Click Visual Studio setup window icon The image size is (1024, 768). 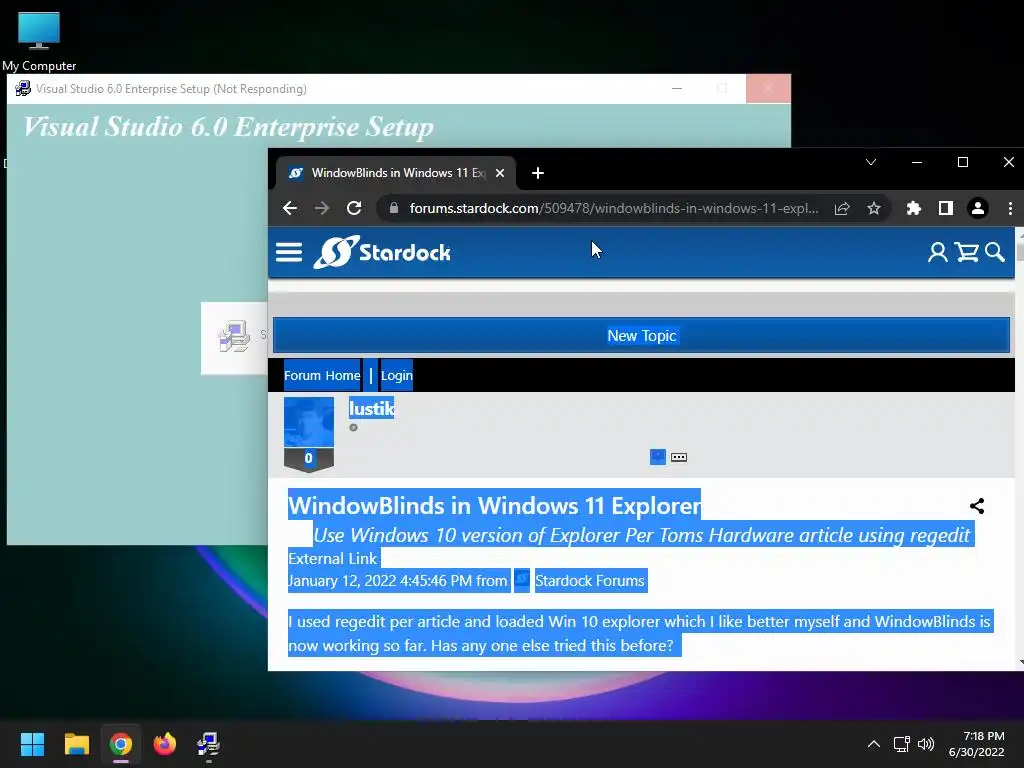23,89
